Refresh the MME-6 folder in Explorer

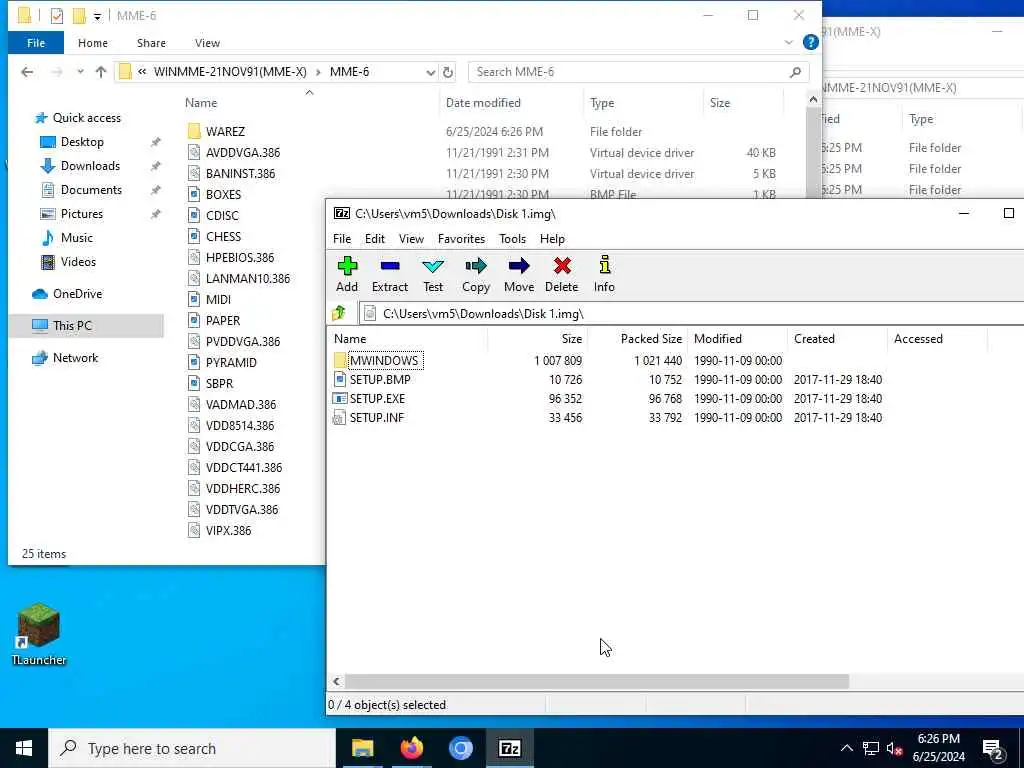pos(448,72)
